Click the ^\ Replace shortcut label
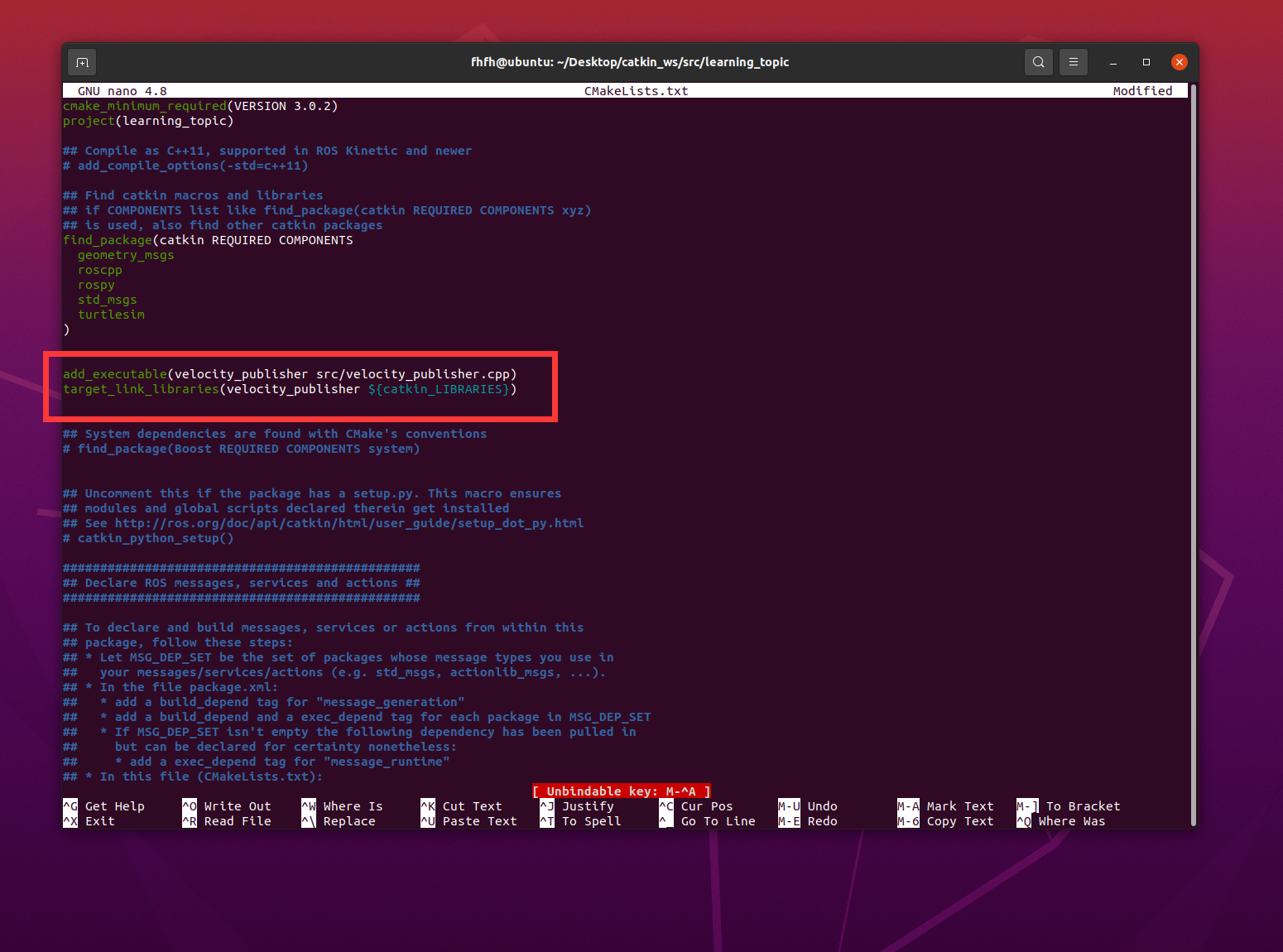The height and width of the screenshot is (952, 1283). pyautogui.click(x=339, y=821)
